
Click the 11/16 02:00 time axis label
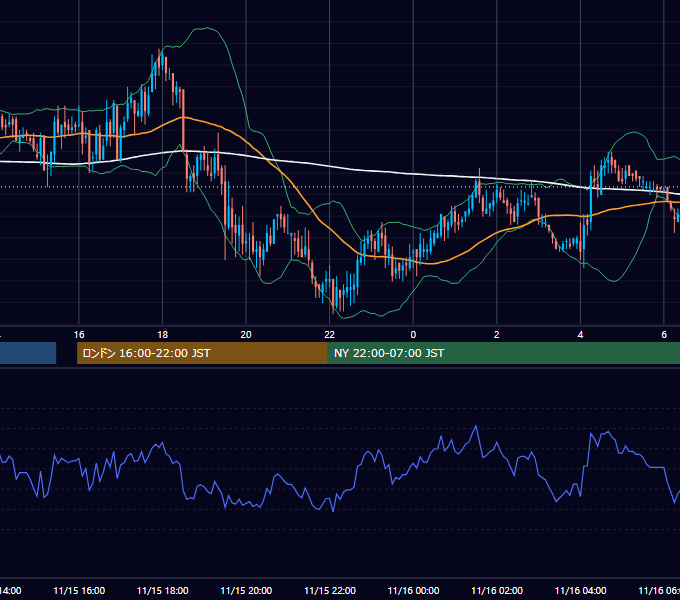497,590
